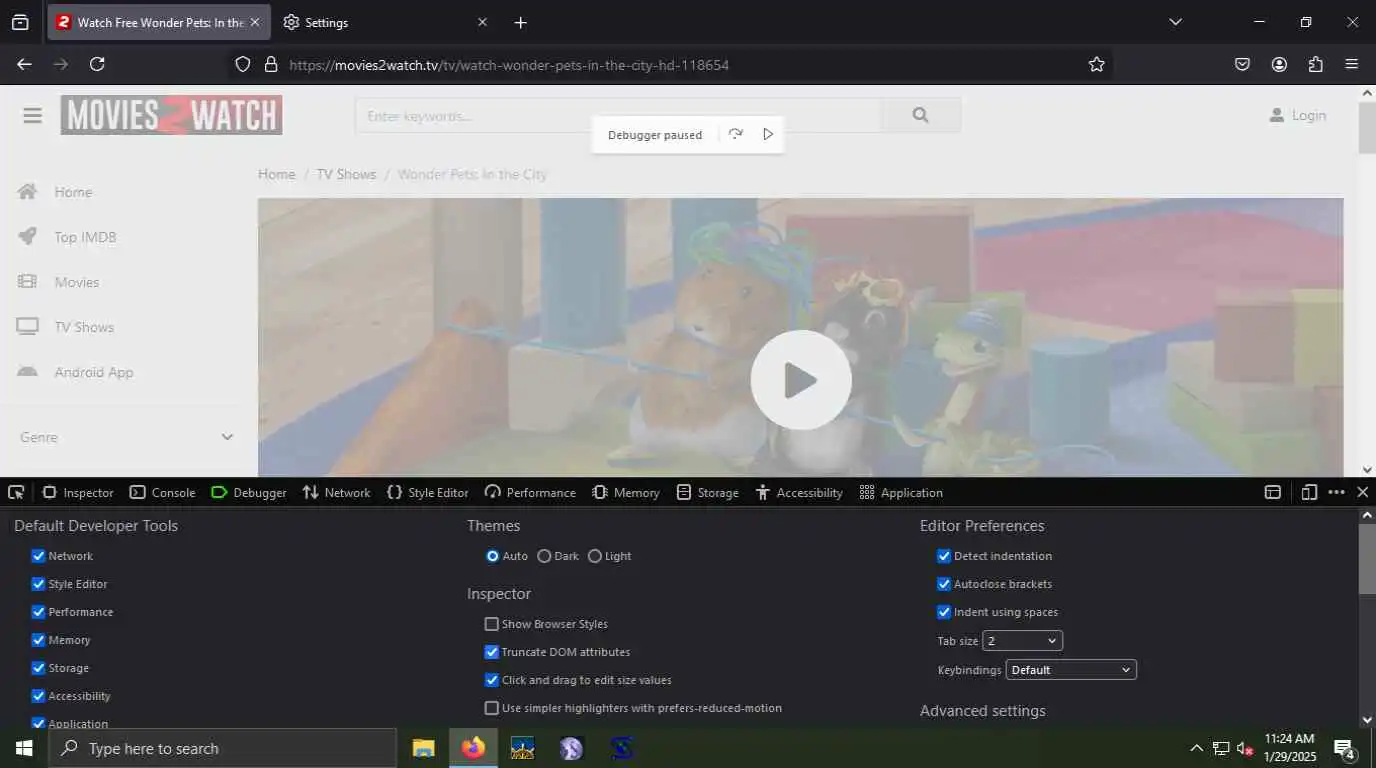Expand the Genre section in sidebar
The height and width of the screenshot is (768, 1376).
pos(127,437)
